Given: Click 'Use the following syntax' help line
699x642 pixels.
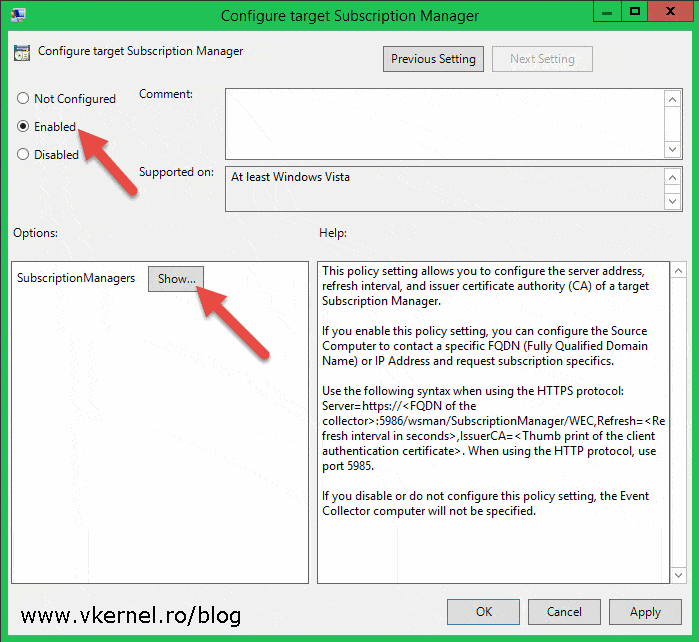Looking at the screenshot, I should 473,391.
